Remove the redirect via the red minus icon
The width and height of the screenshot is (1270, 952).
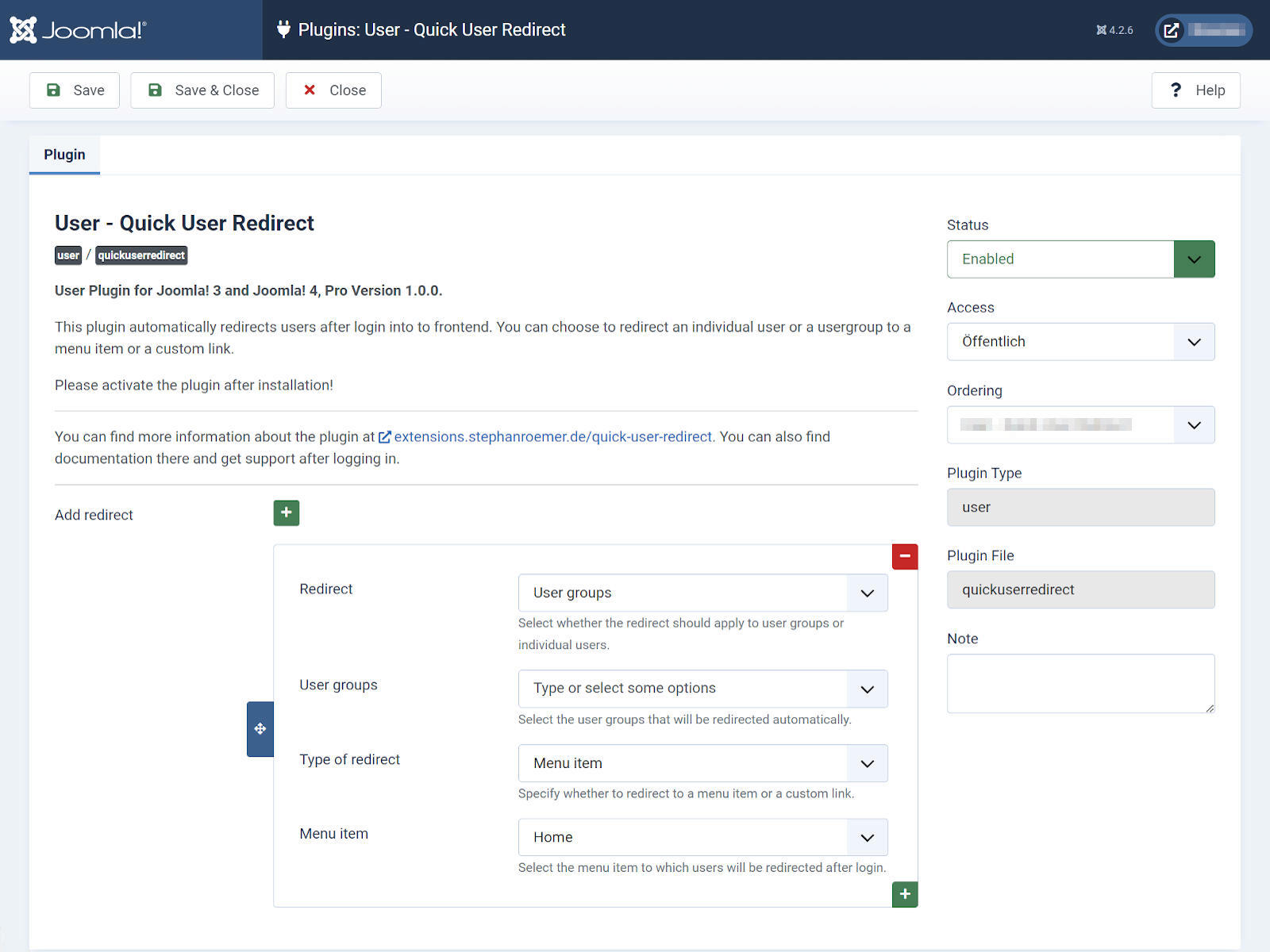904,556
